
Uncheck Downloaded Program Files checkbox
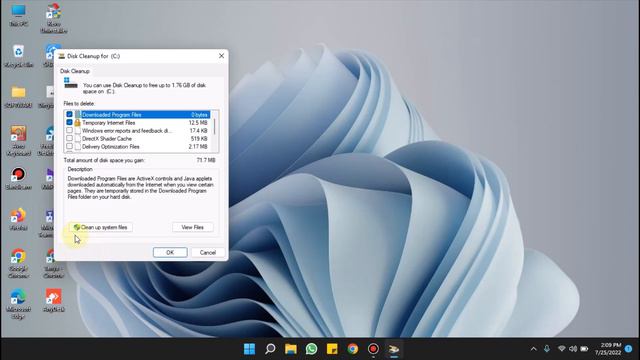pyautogui.click(x=69, y=114)
